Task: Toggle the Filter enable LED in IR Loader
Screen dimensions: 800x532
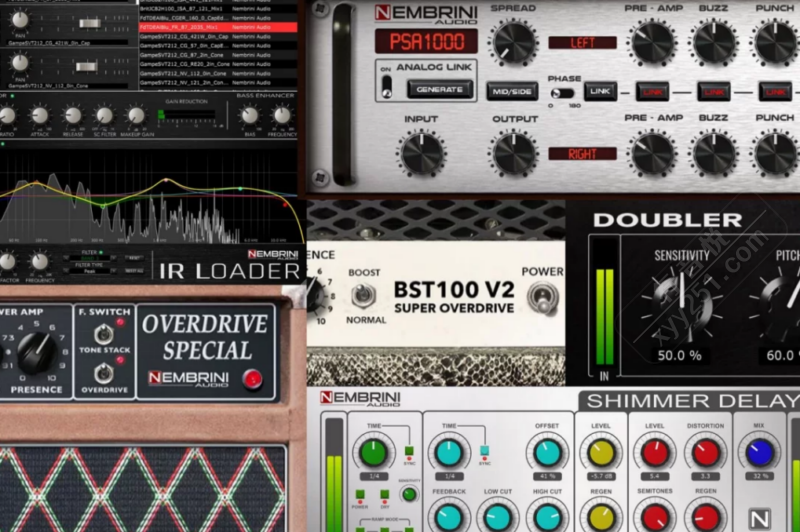Action: click(x=101, y=252)
